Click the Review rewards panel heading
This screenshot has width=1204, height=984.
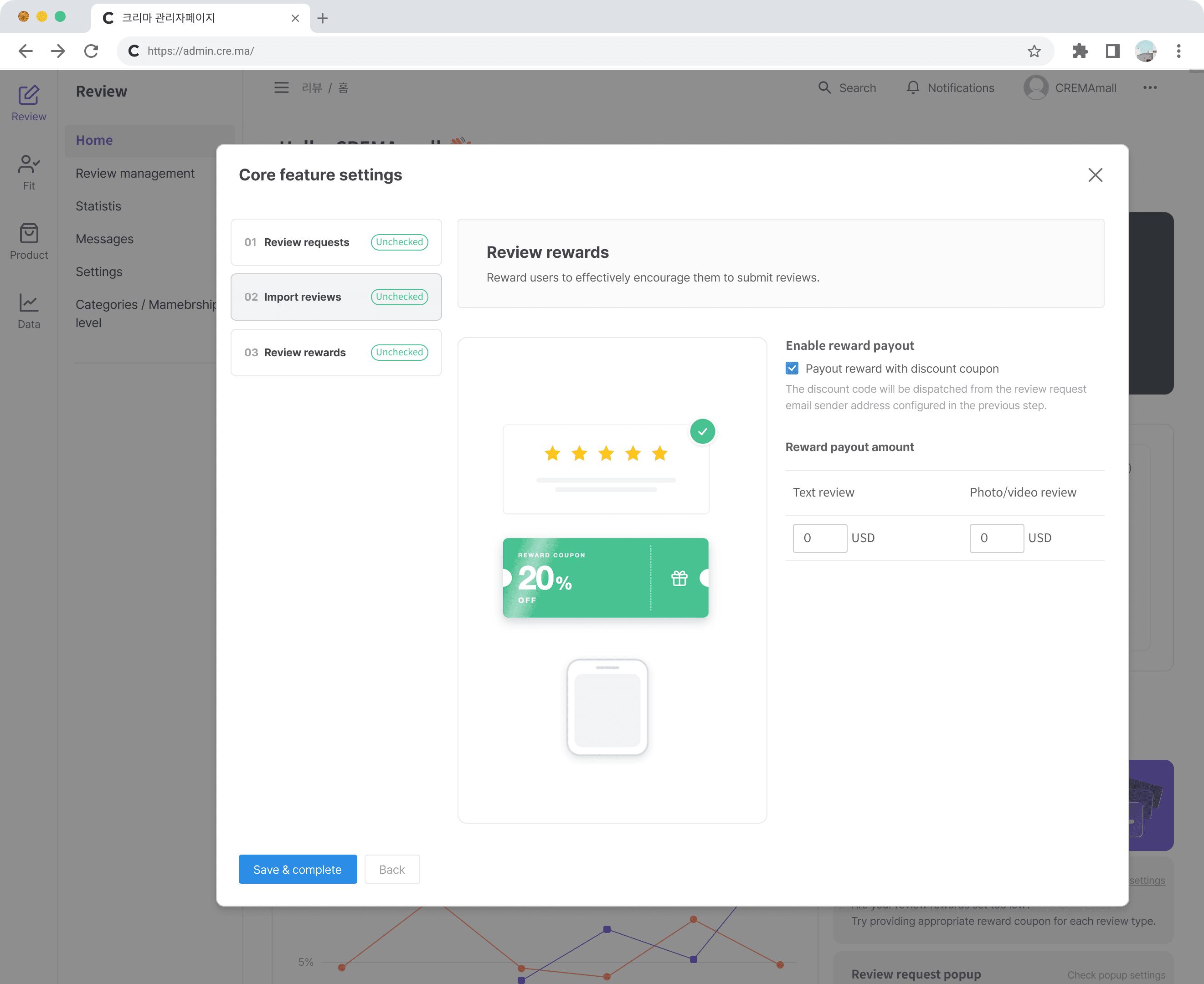[547, 252]
